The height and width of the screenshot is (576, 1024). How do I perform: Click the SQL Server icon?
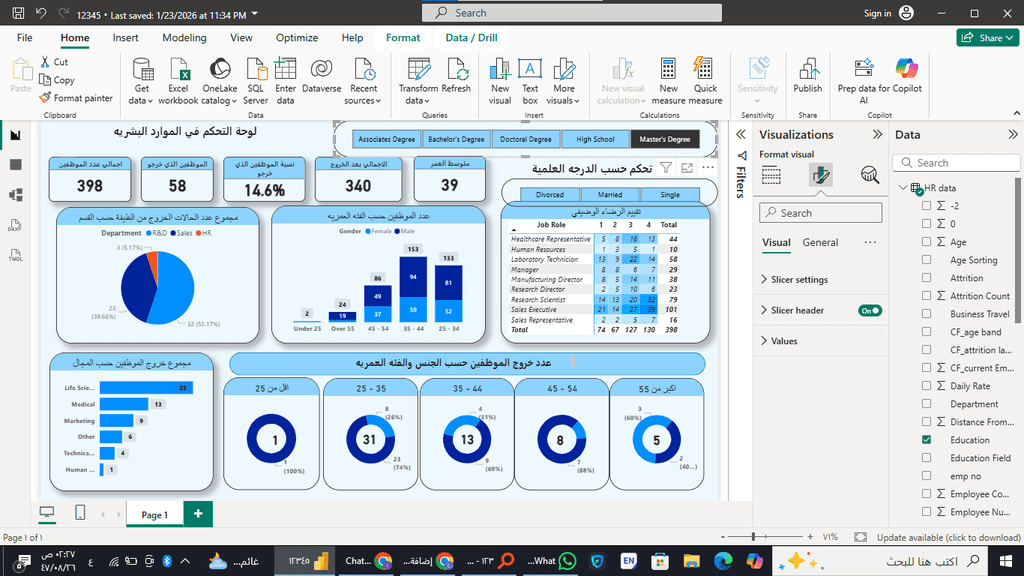[x=255, y=70]
